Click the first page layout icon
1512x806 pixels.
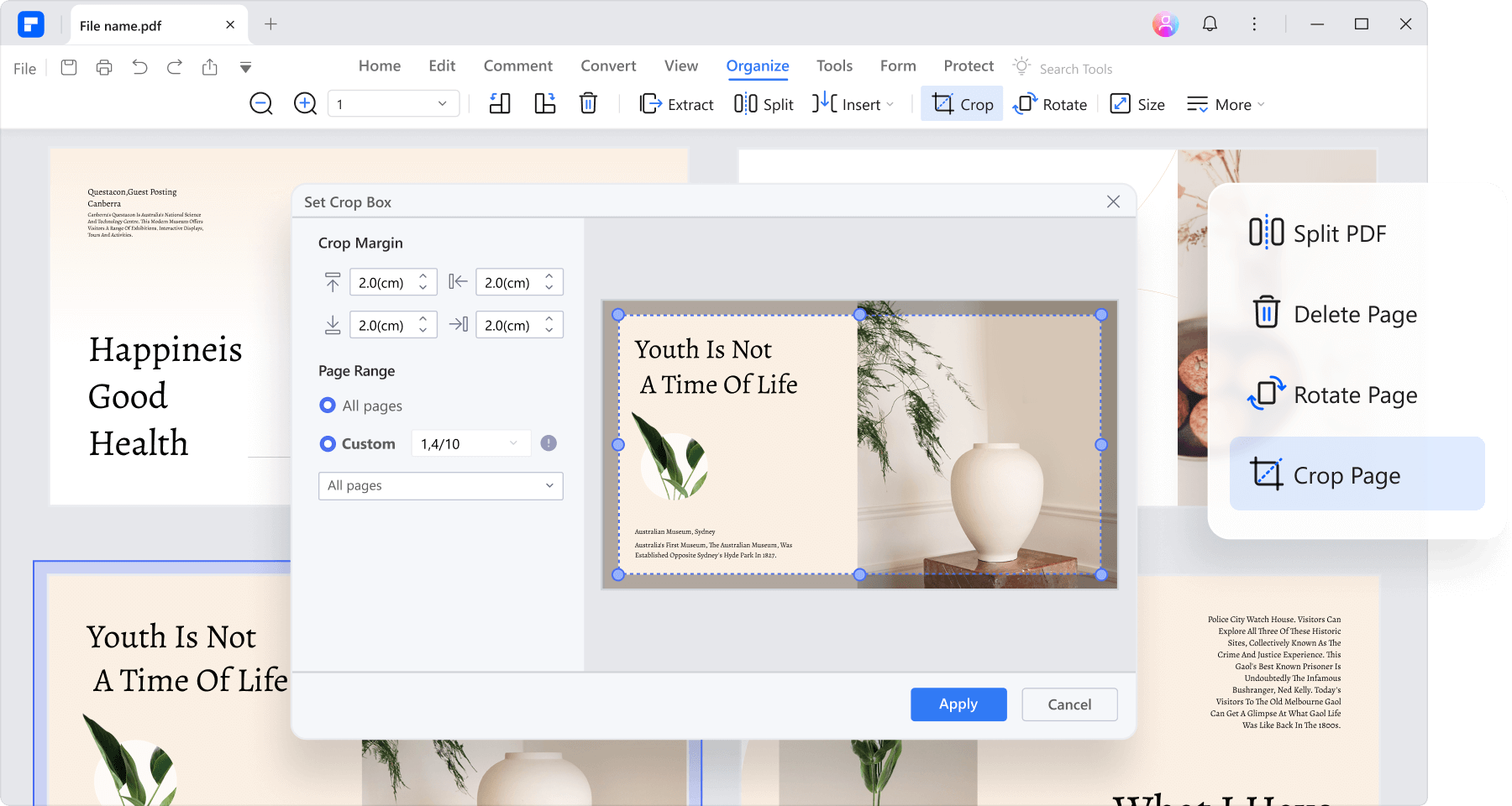click(500, 104)
